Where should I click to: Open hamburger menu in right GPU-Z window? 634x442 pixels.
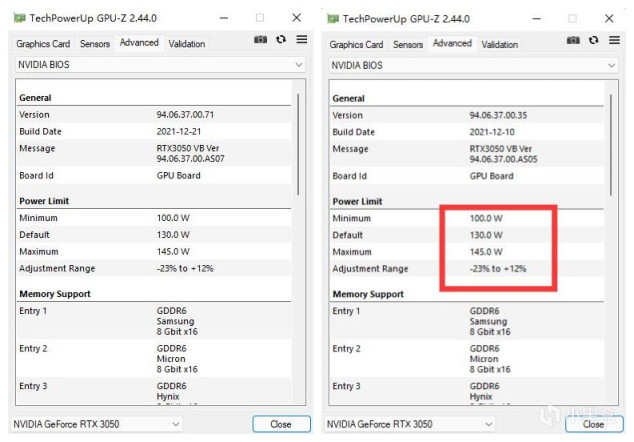[614, 40]
